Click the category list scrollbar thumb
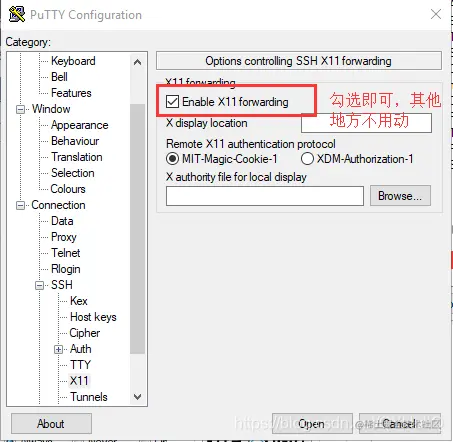The width and height of the screenshot is (453, 442). click(137, 229)
